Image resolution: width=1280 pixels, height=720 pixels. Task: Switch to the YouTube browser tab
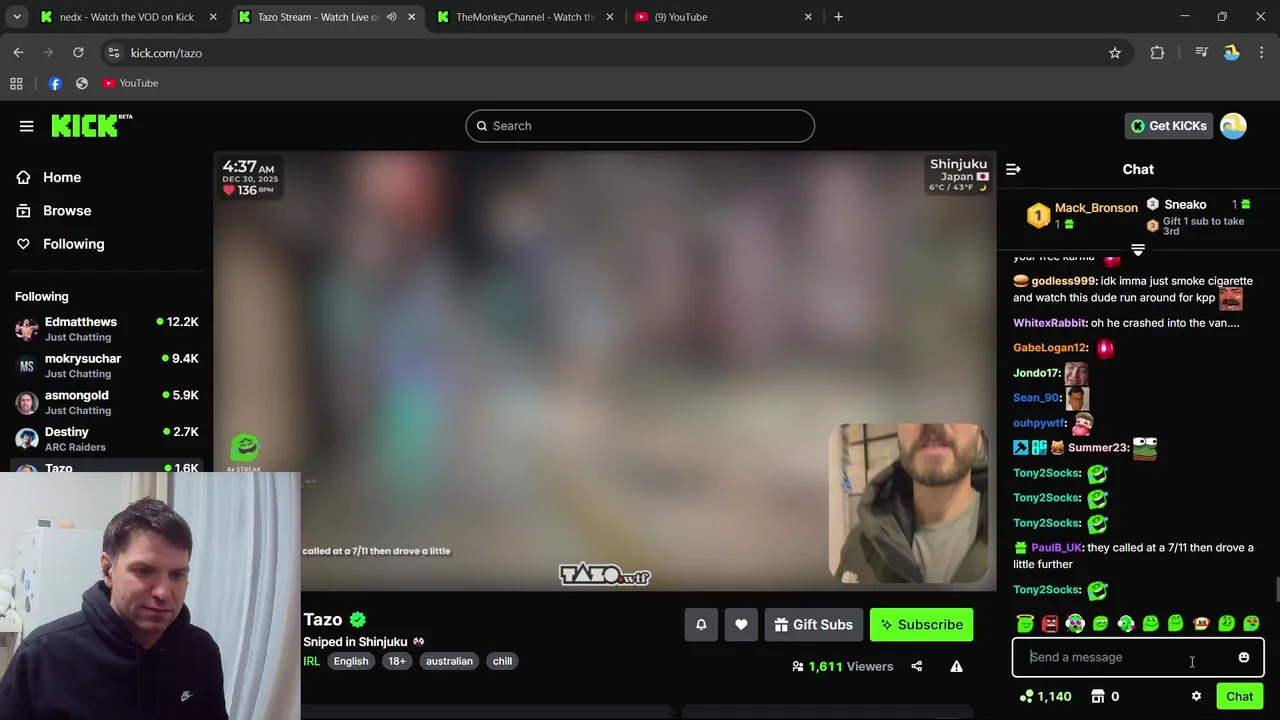(724, 17)
